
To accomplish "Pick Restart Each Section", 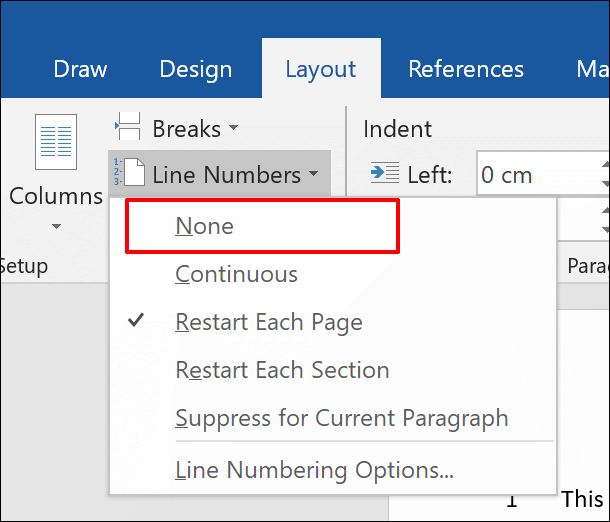I will [282, 370].
